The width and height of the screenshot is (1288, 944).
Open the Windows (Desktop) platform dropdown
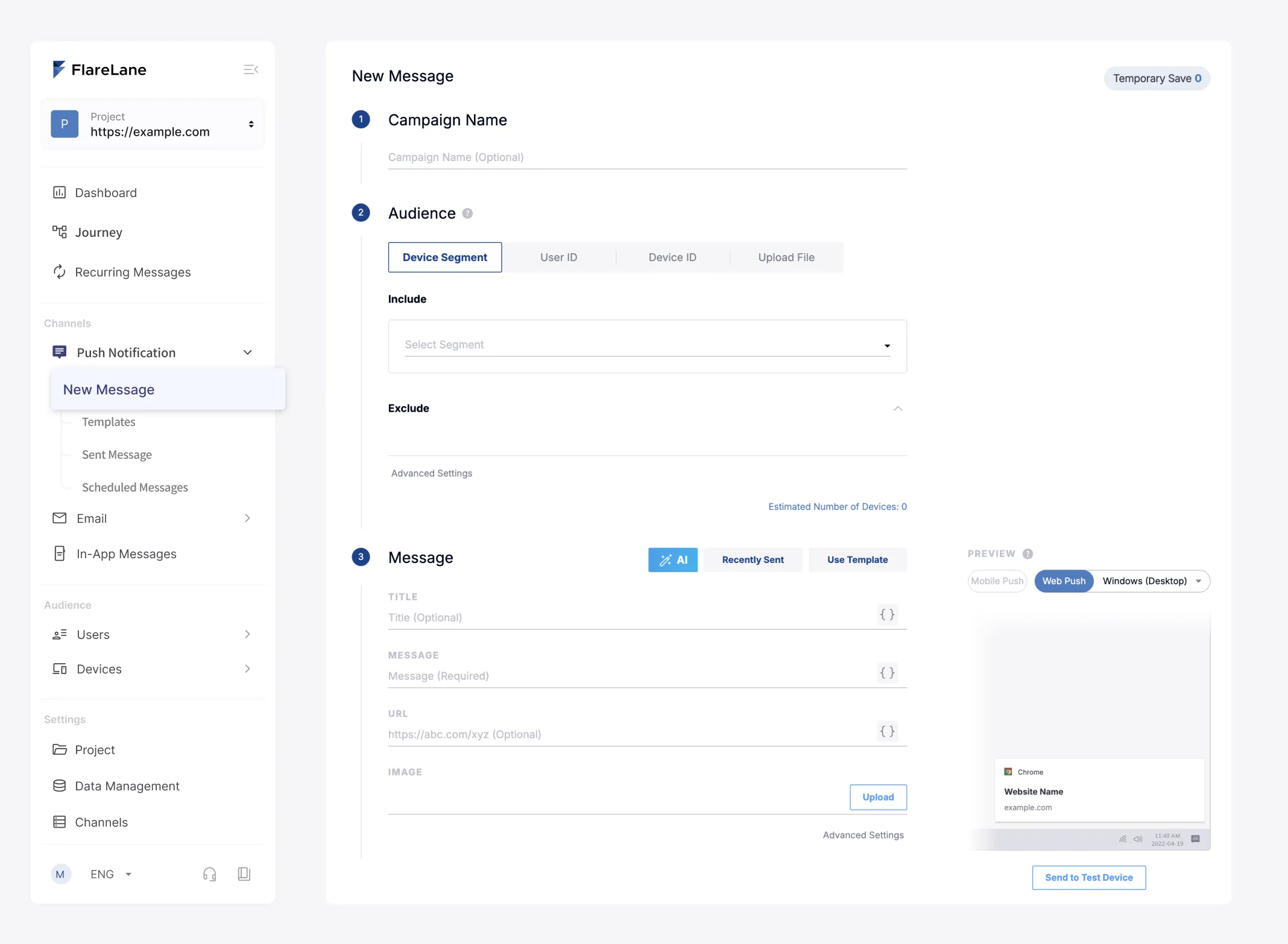(1151, 581)
